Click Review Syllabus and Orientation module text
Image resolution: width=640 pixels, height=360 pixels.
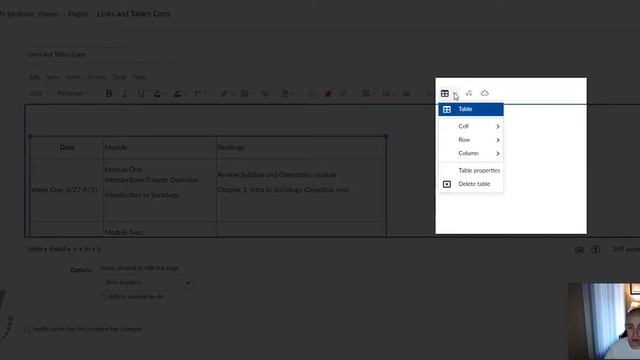point(277,175)
